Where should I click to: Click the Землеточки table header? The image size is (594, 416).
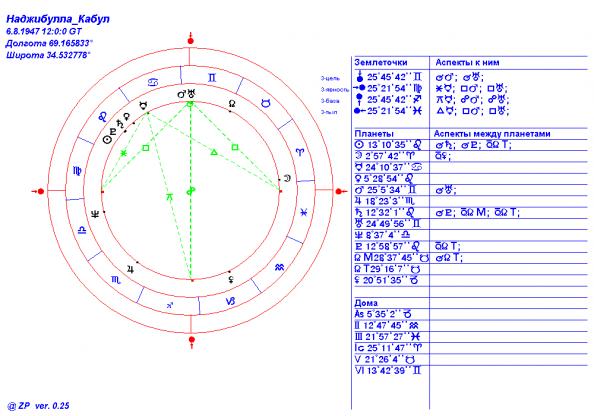(x=381, y=63)
